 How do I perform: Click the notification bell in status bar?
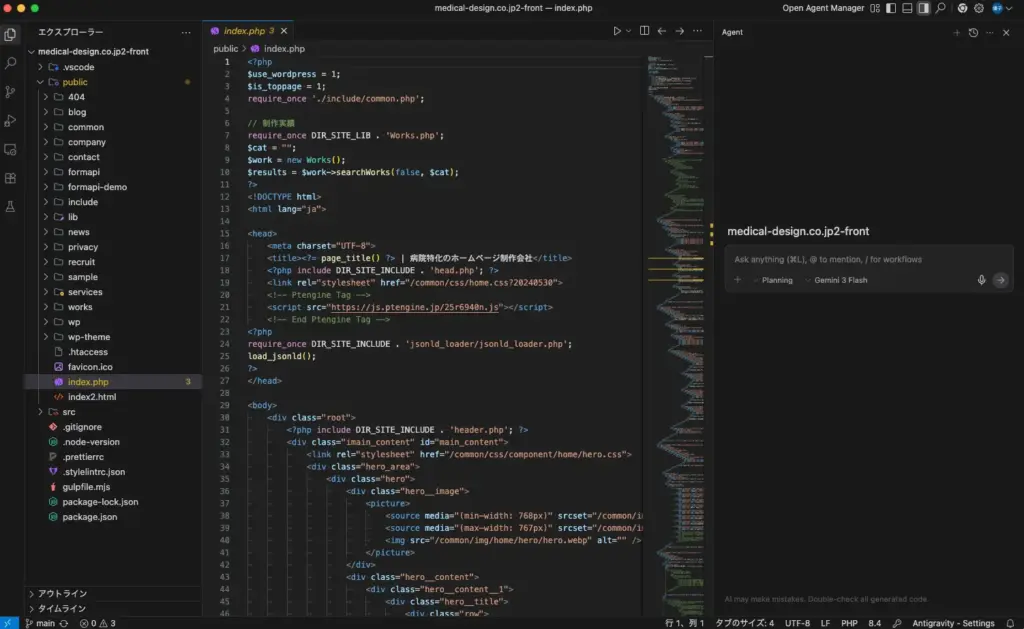[1010, 623]
